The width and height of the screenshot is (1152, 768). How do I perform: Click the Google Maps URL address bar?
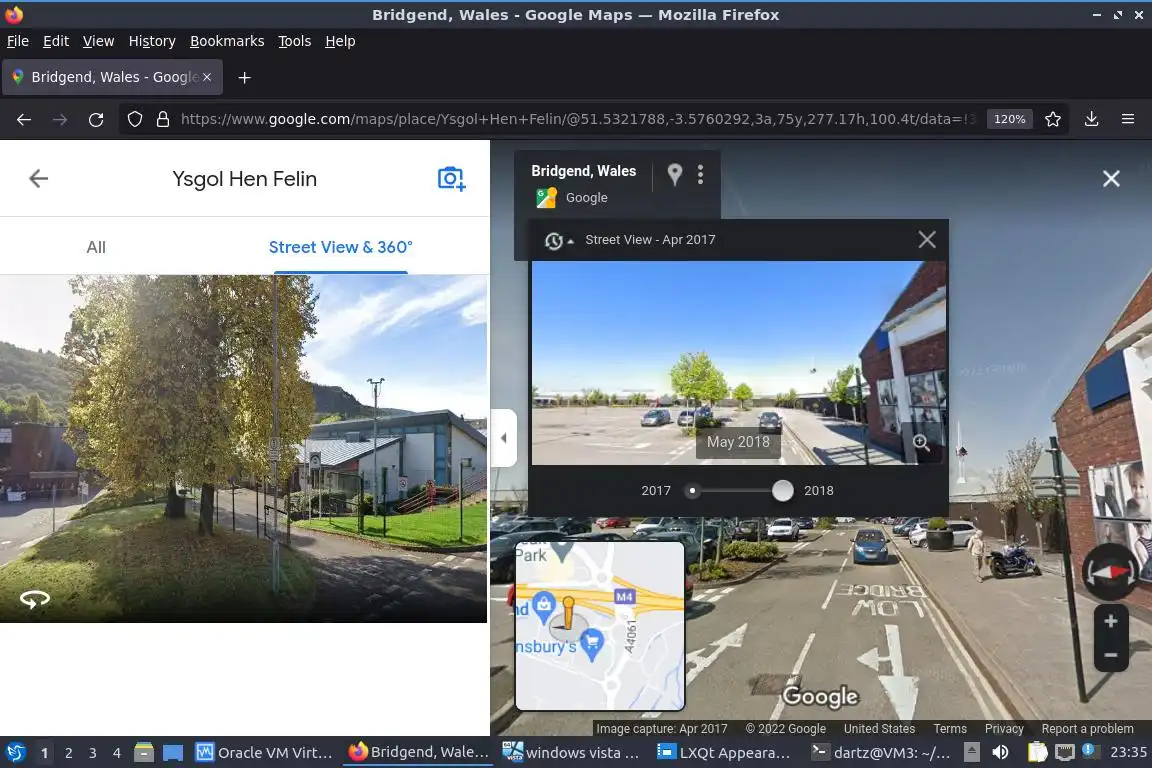[x=577, y=119]
